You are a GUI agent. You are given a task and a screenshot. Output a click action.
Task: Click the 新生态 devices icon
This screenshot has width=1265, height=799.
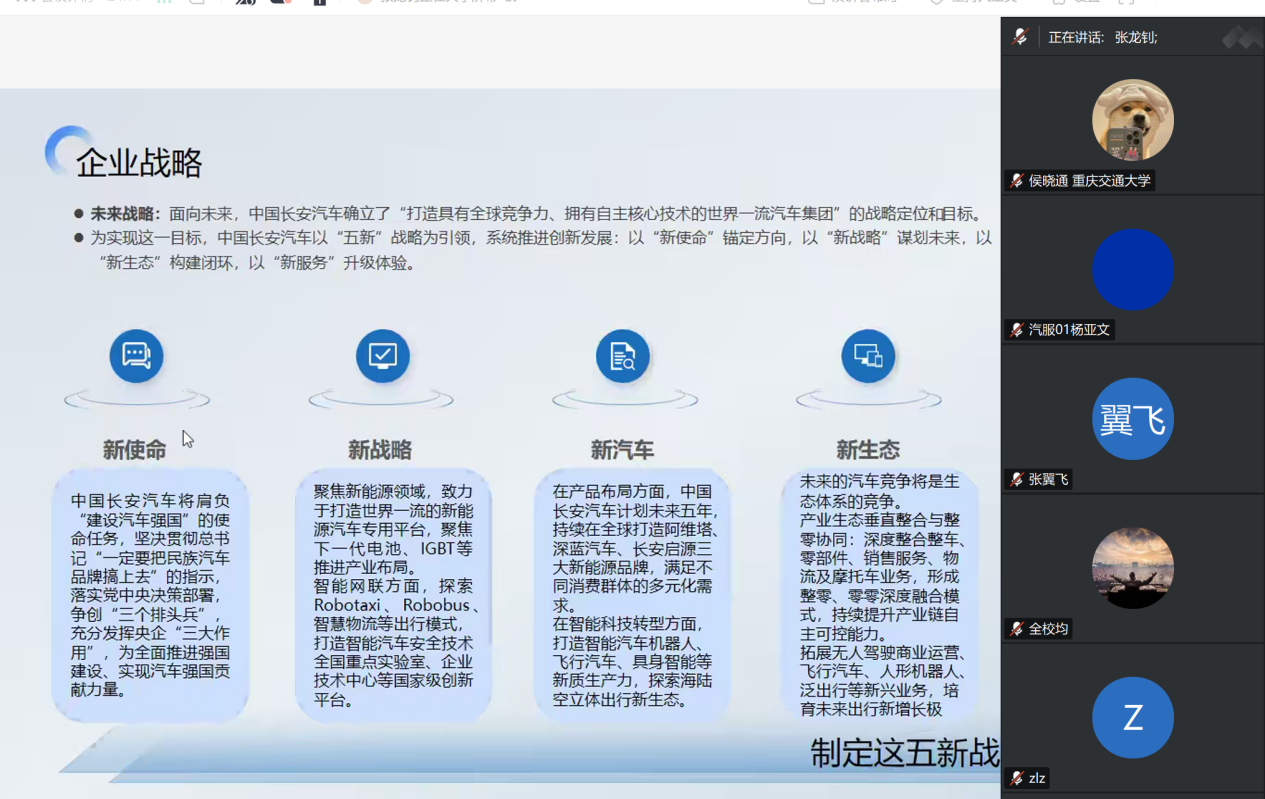pos(867,356)
